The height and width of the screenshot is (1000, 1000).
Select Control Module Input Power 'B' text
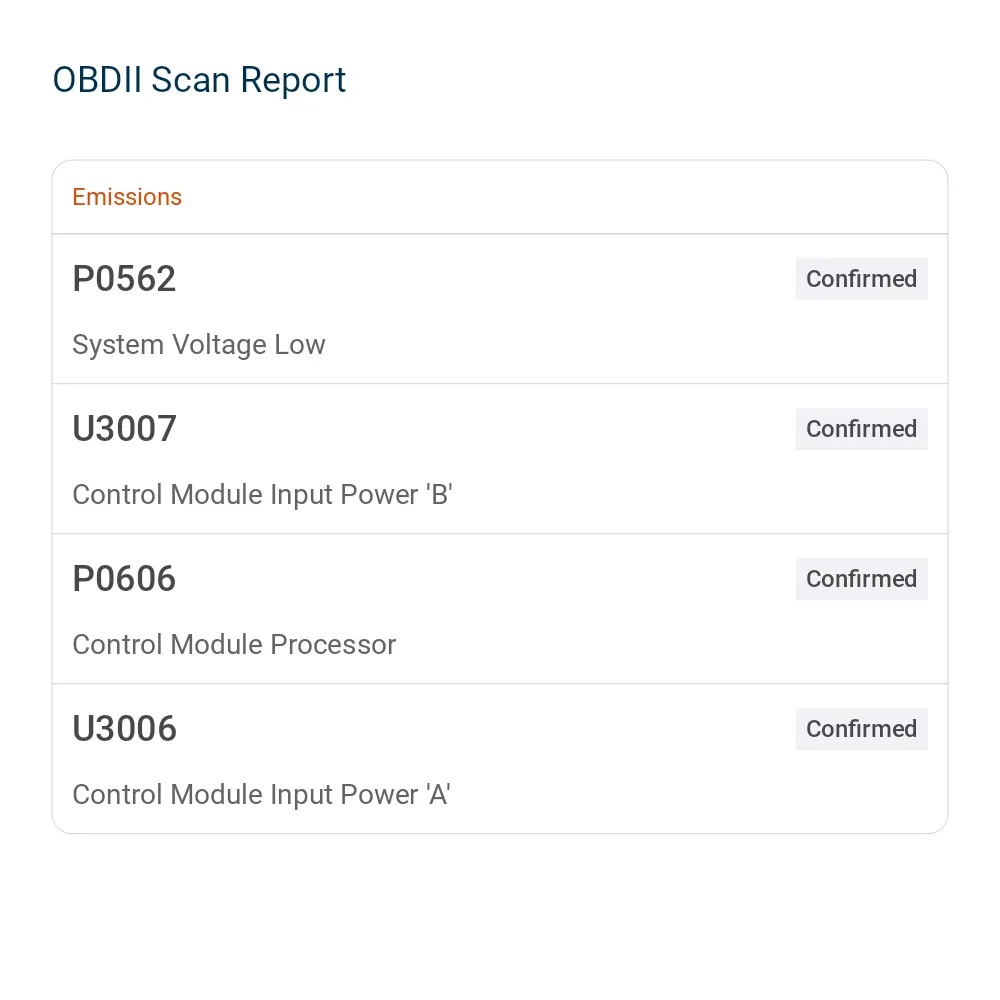coord(262,495)
